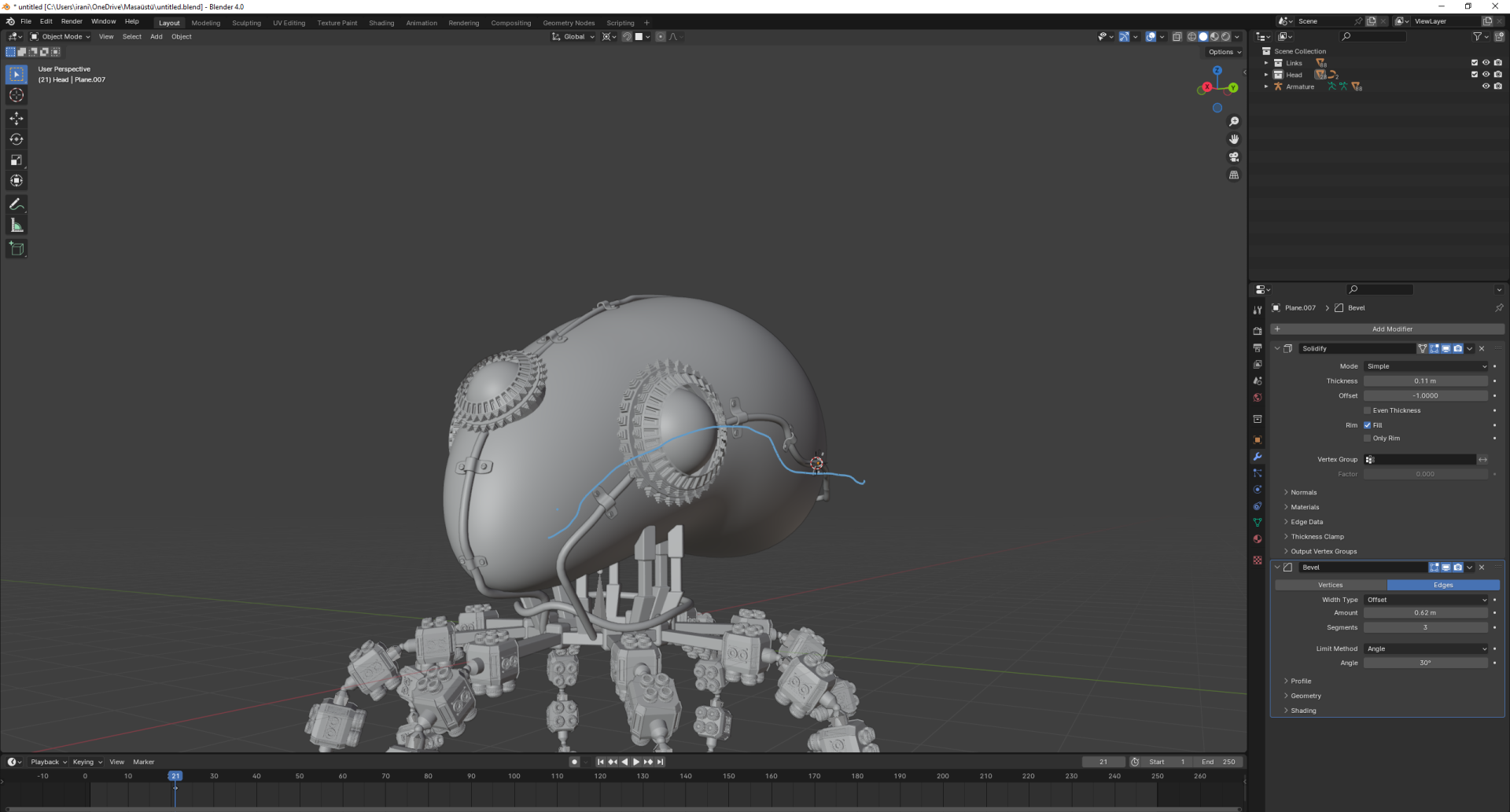Screen dimensions: 1510x812
Task: Click the Solidify Thickness value field
Action: (x=1426, y=381)
